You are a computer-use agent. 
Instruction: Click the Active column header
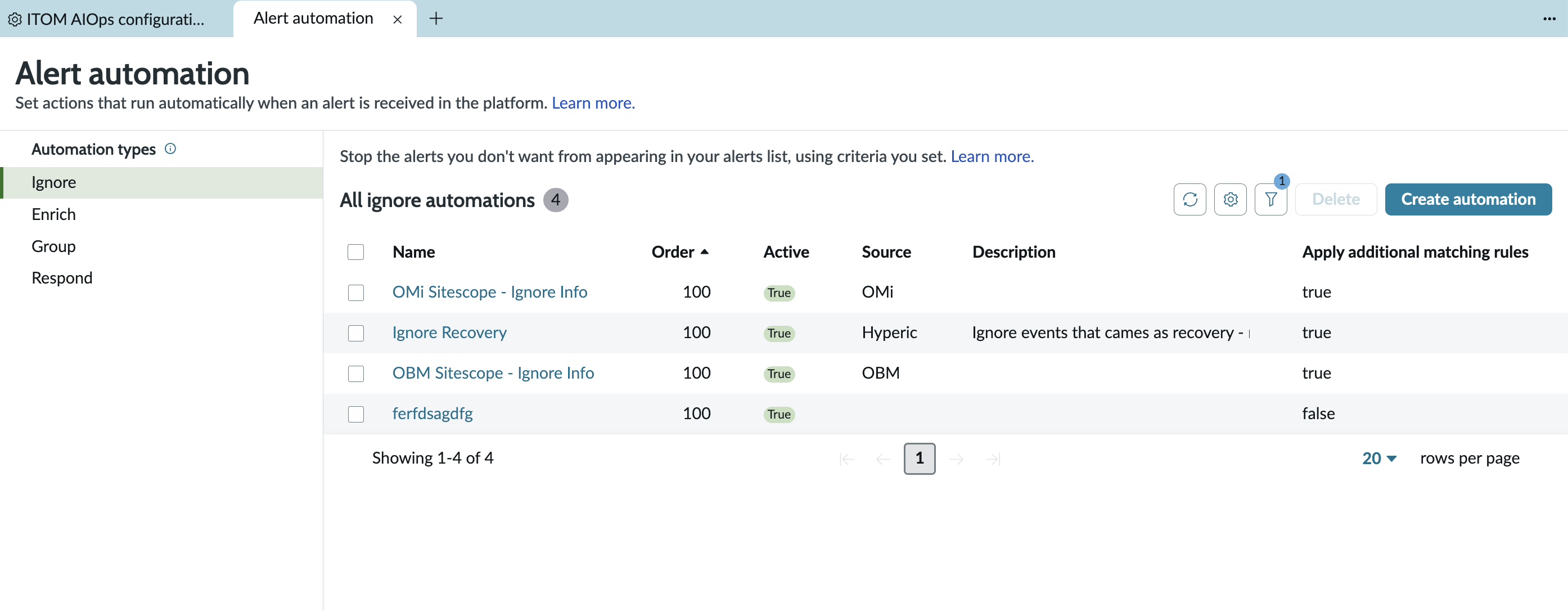click(x=786, y=251)
